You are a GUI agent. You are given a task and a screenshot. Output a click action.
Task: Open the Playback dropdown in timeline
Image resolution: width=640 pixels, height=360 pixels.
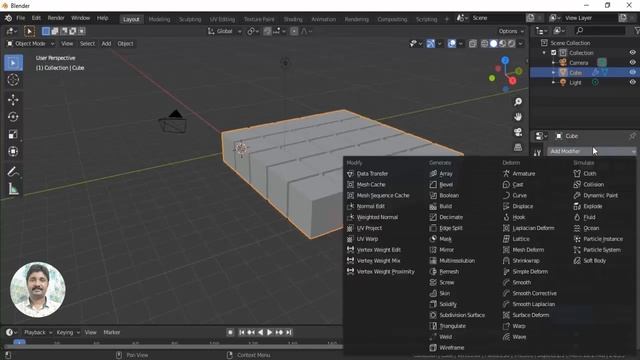(x=38, y=332)
